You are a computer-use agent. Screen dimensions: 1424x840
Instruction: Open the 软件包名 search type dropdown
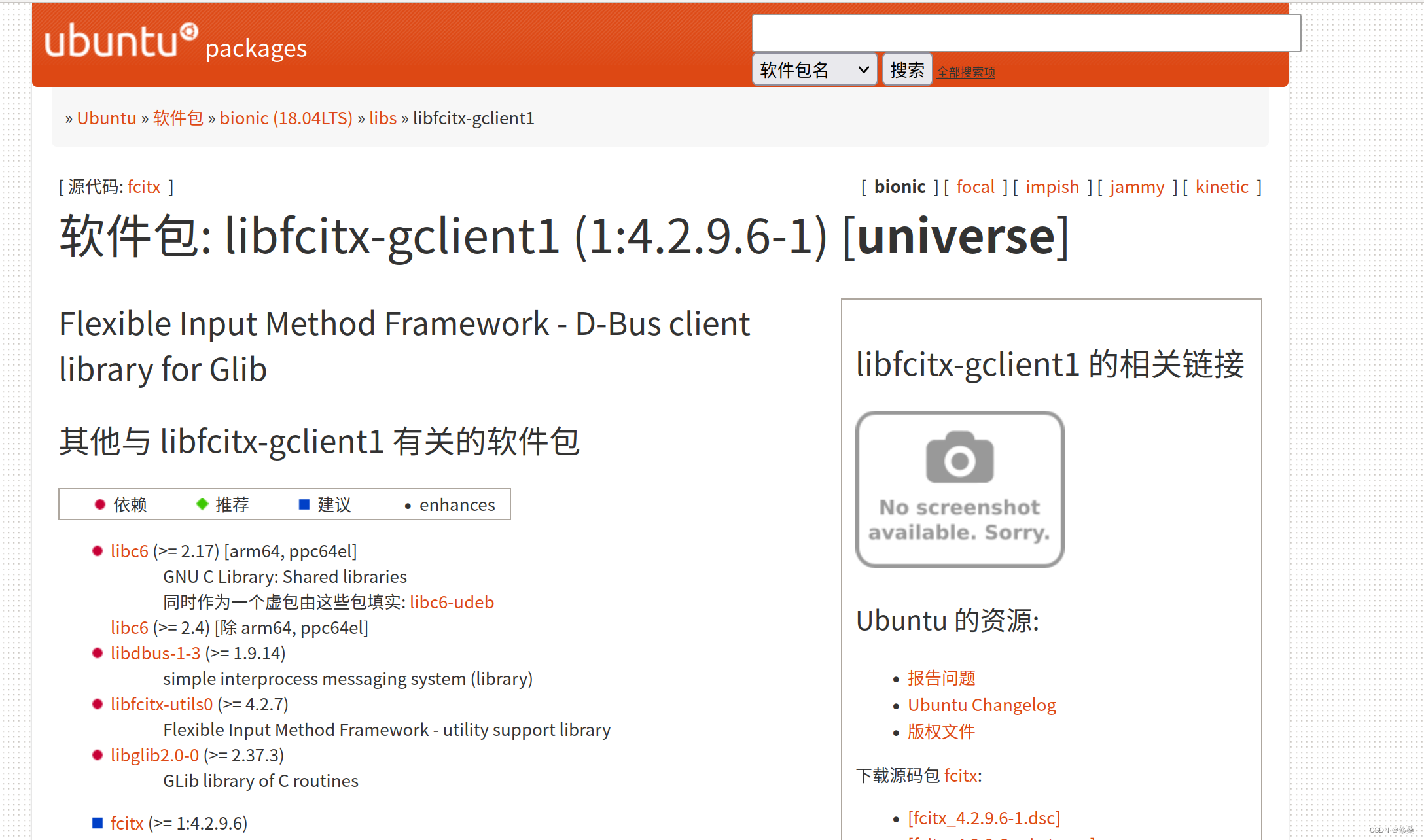tap(813, 69)
